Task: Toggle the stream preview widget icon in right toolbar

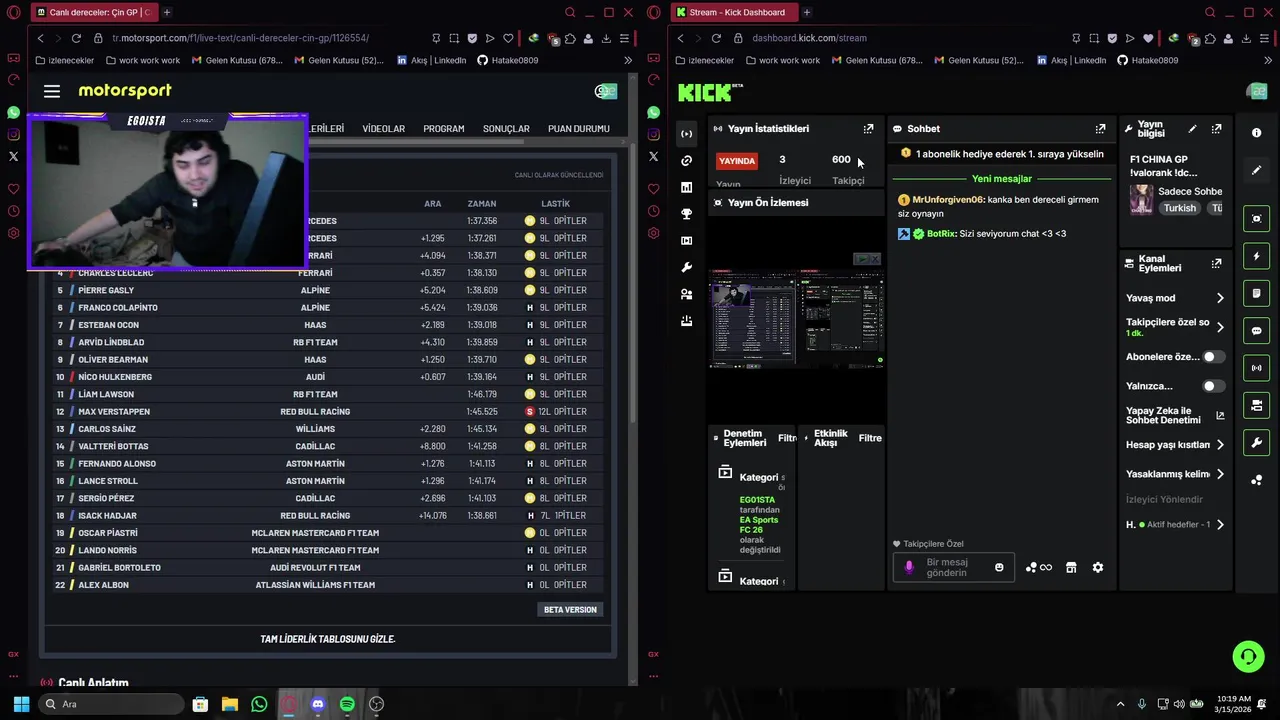Action: [1257, 219]
